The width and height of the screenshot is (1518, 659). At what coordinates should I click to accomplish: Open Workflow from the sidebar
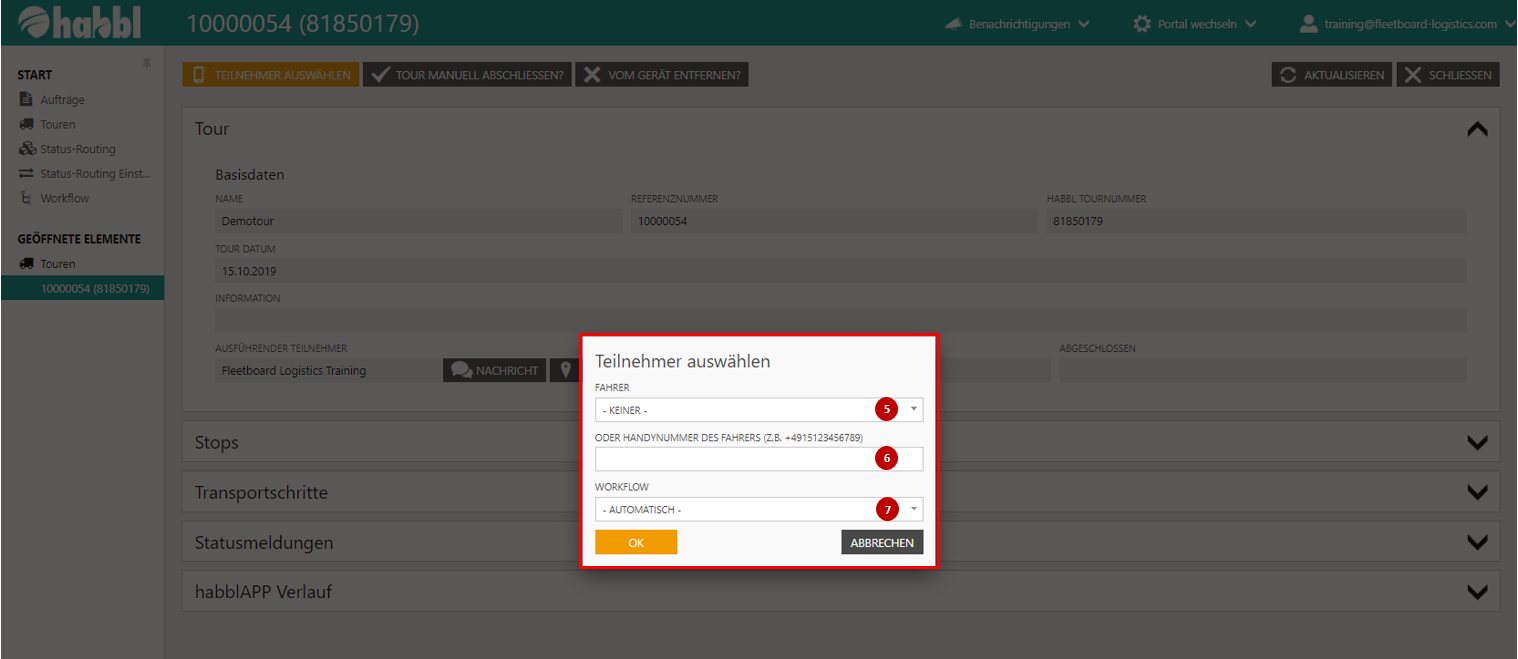(64, 198)
